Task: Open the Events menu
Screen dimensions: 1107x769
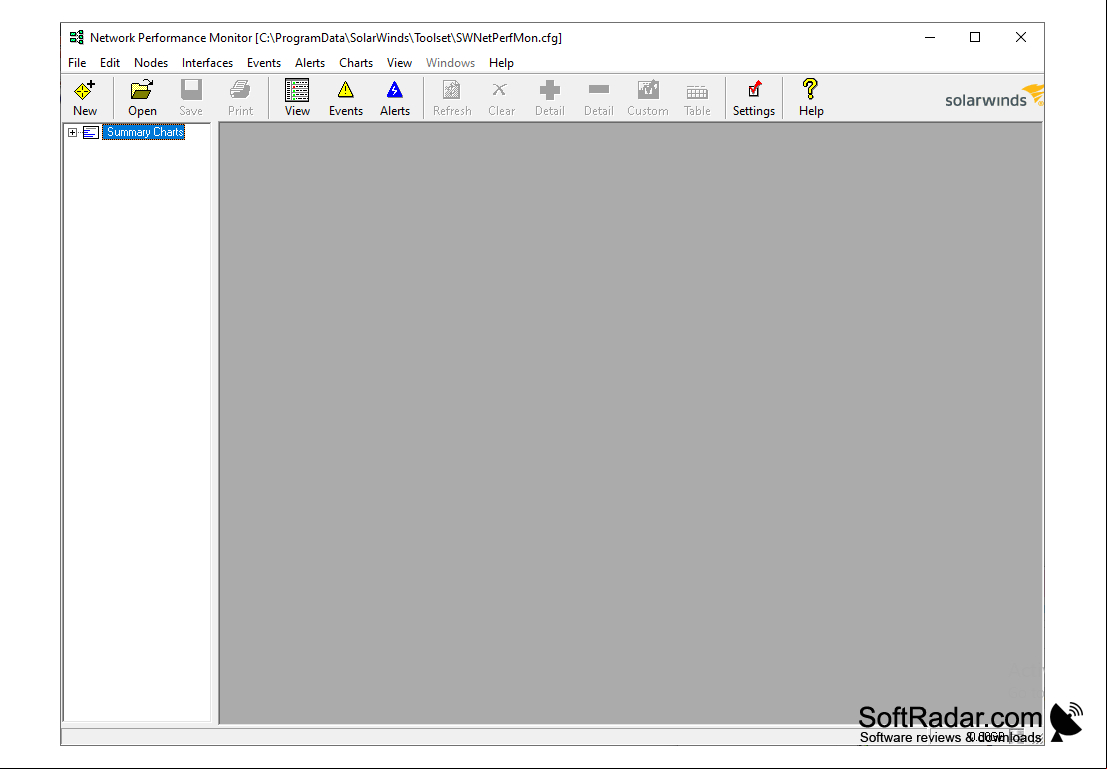Action: 264,63
